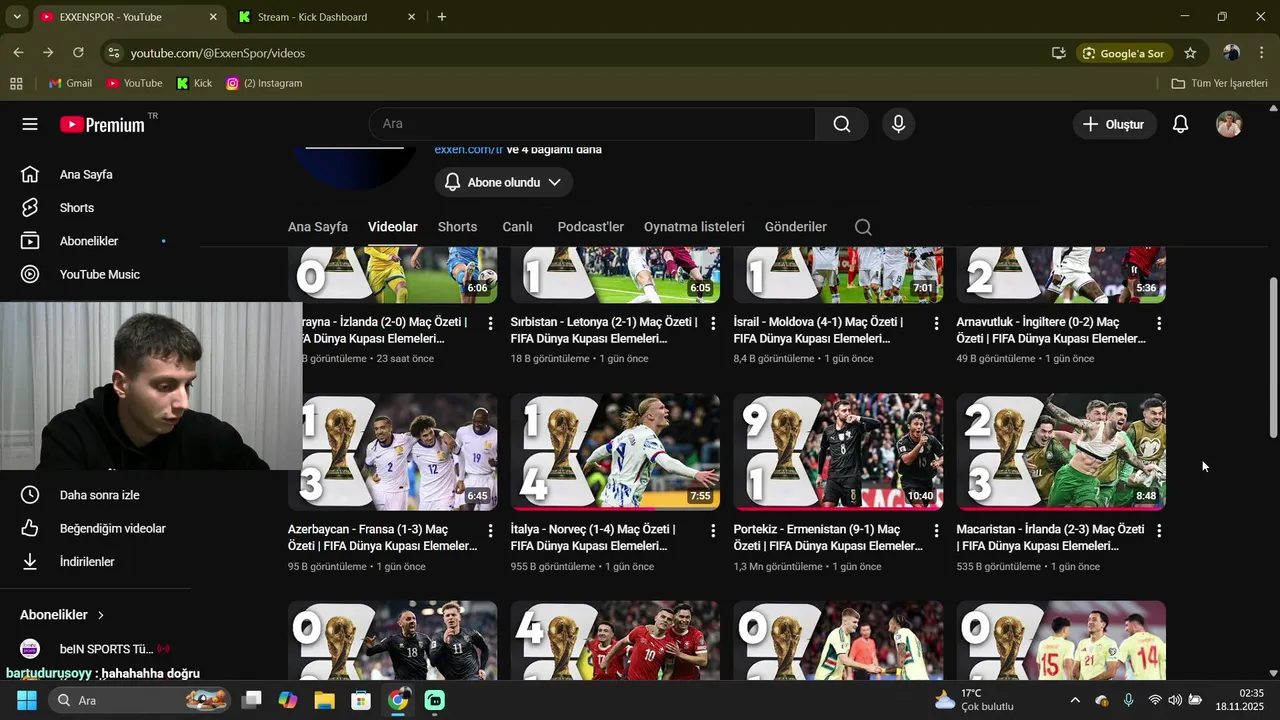
Task: Play Macaristan - İrlanda video thumbnail
Action: pos(1061,452)
